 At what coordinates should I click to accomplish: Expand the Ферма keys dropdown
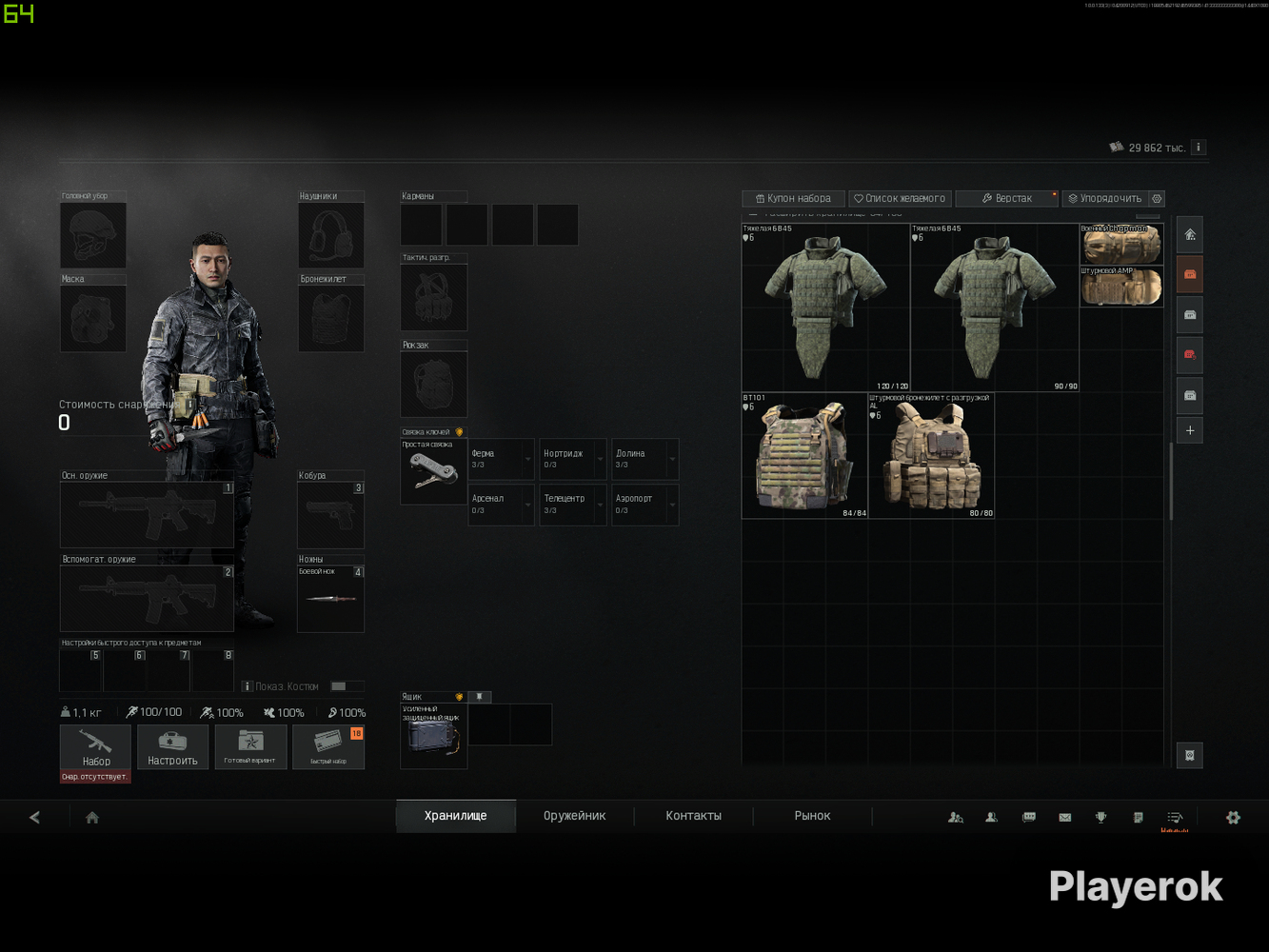[x=528, y=460]
